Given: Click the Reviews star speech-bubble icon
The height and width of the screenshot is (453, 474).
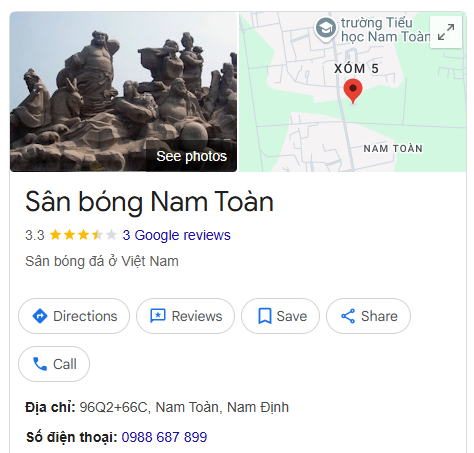Looking at the screenshot, I should tap(158, 316).
